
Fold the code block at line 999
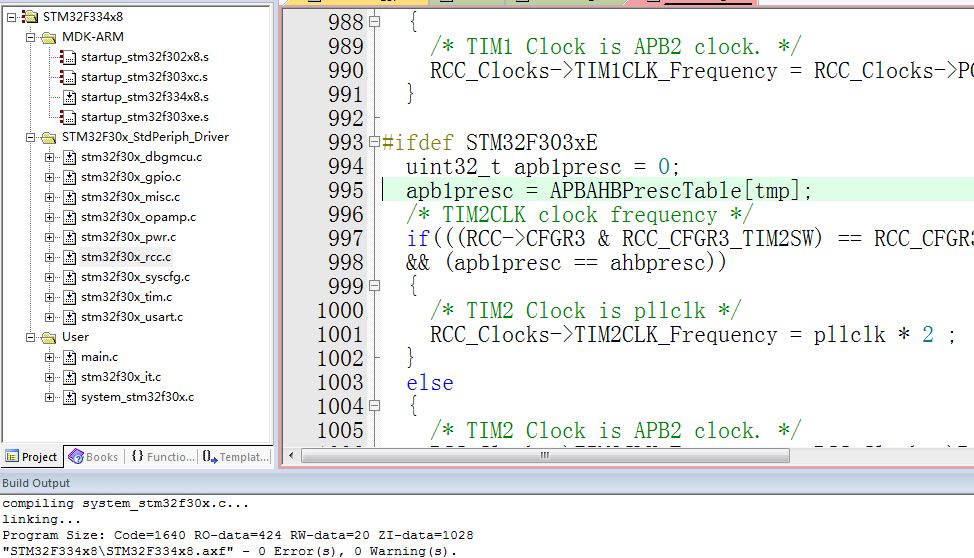pyautogui.click(x=374, y=286)
